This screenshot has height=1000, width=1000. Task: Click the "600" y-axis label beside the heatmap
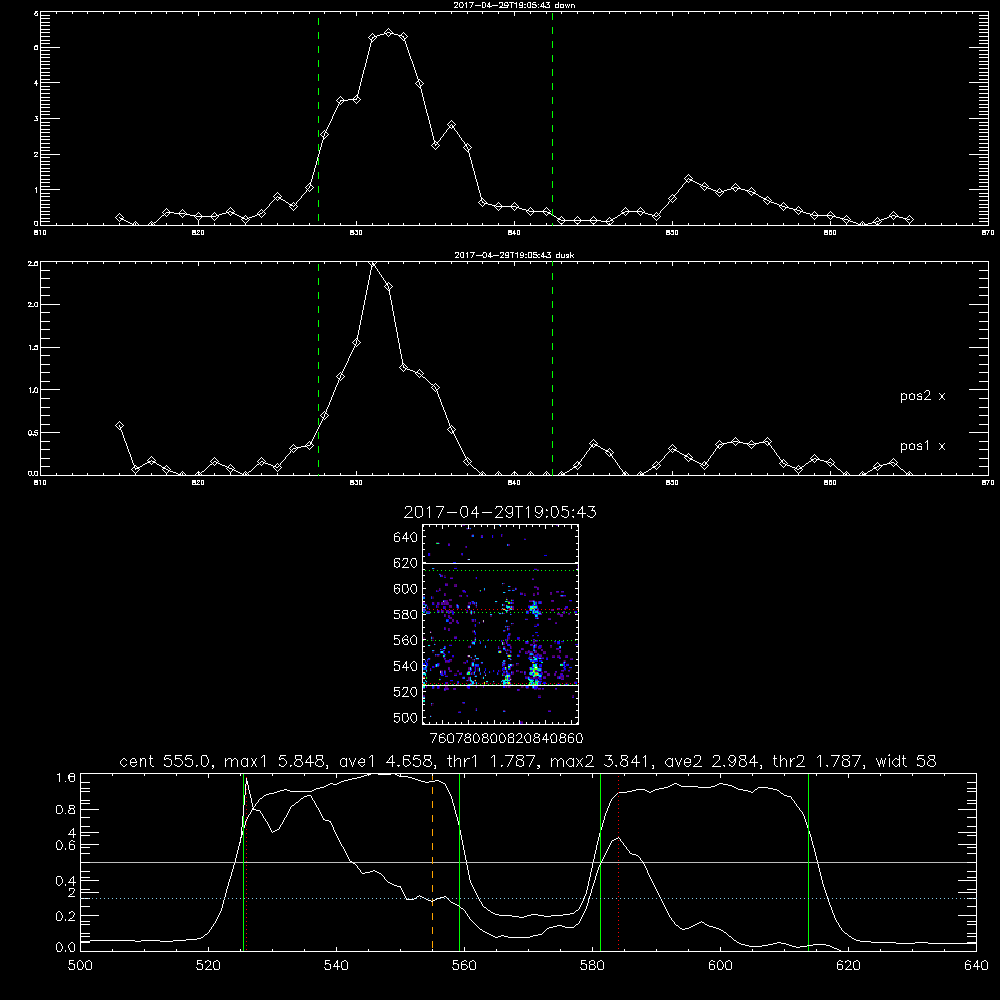[406, 589]
